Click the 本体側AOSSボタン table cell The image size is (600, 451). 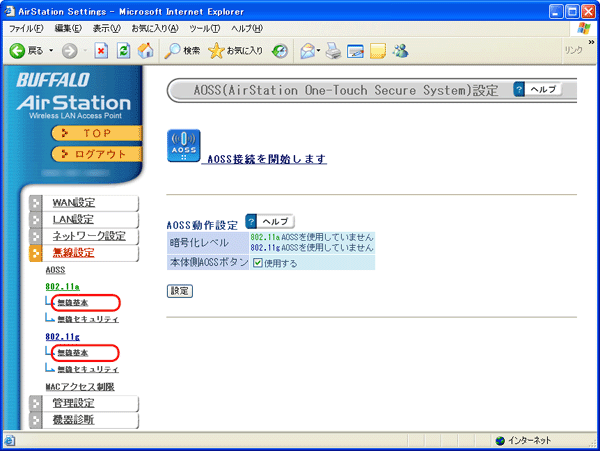point(208,262)
